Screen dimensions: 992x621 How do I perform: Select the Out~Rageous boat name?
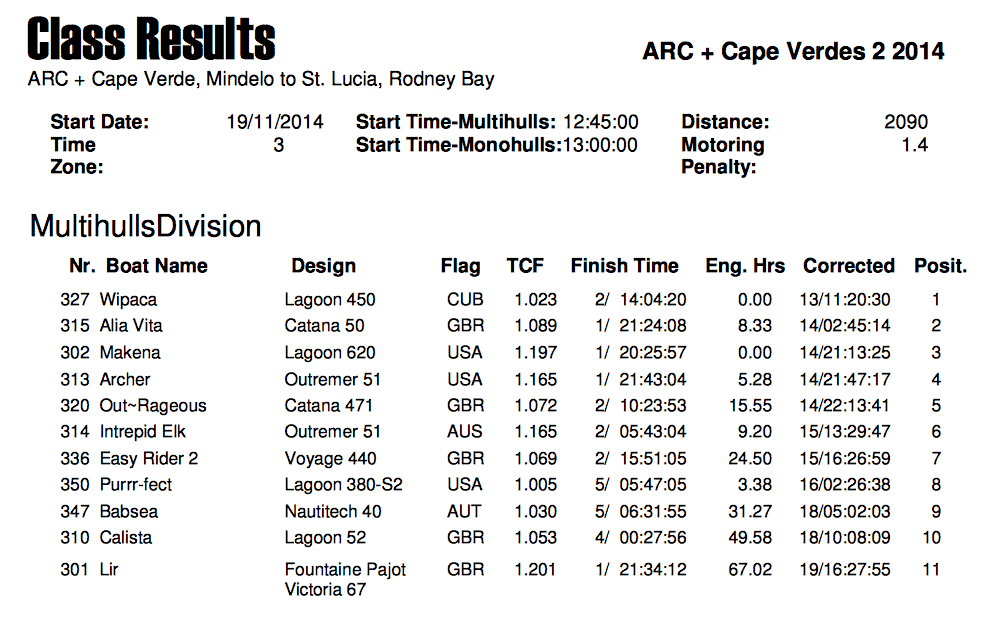tap(153, 406)
